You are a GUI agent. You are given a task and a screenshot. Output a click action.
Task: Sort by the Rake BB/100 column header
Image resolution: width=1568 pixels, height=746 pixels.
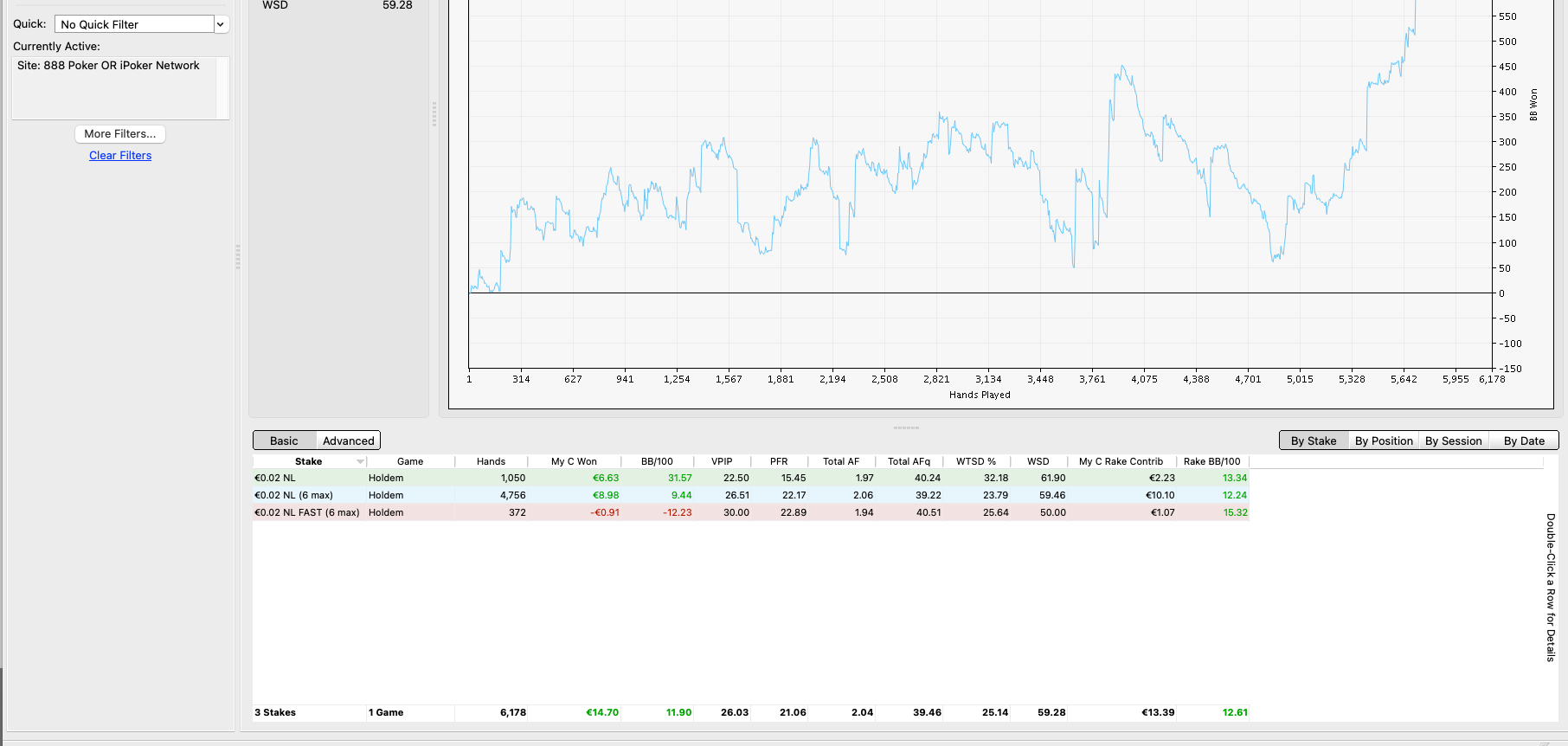click(1211, 461)
